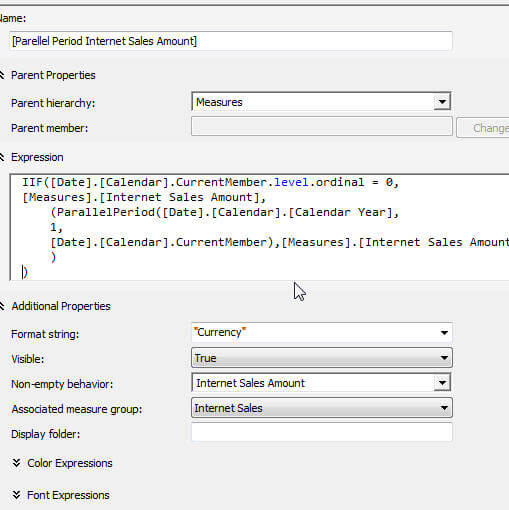
Task: Click the ParallelPeriod line in expression
Action: coord(224,212)
